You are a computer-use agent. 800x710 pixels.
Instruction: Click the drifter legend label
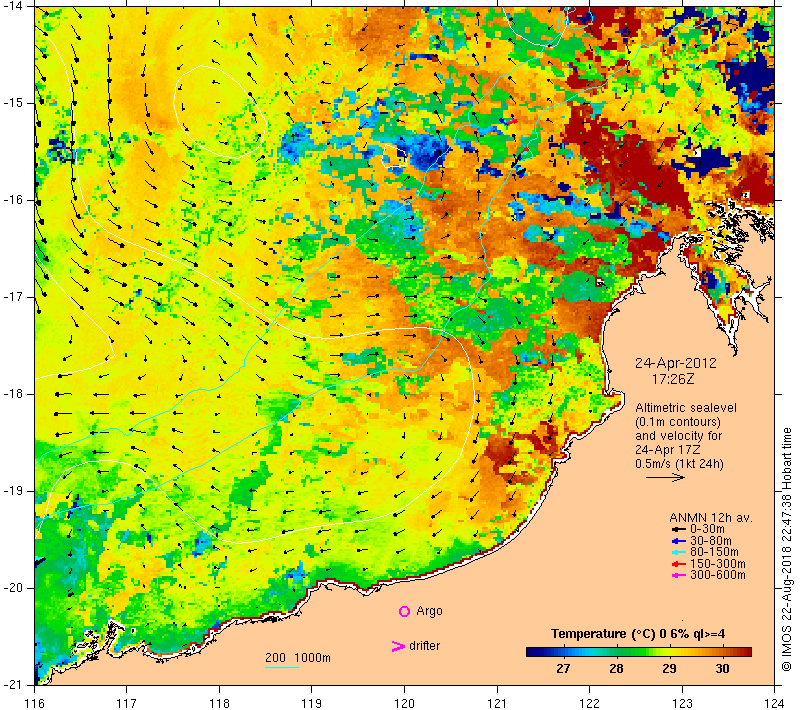(x=424, y=646)
